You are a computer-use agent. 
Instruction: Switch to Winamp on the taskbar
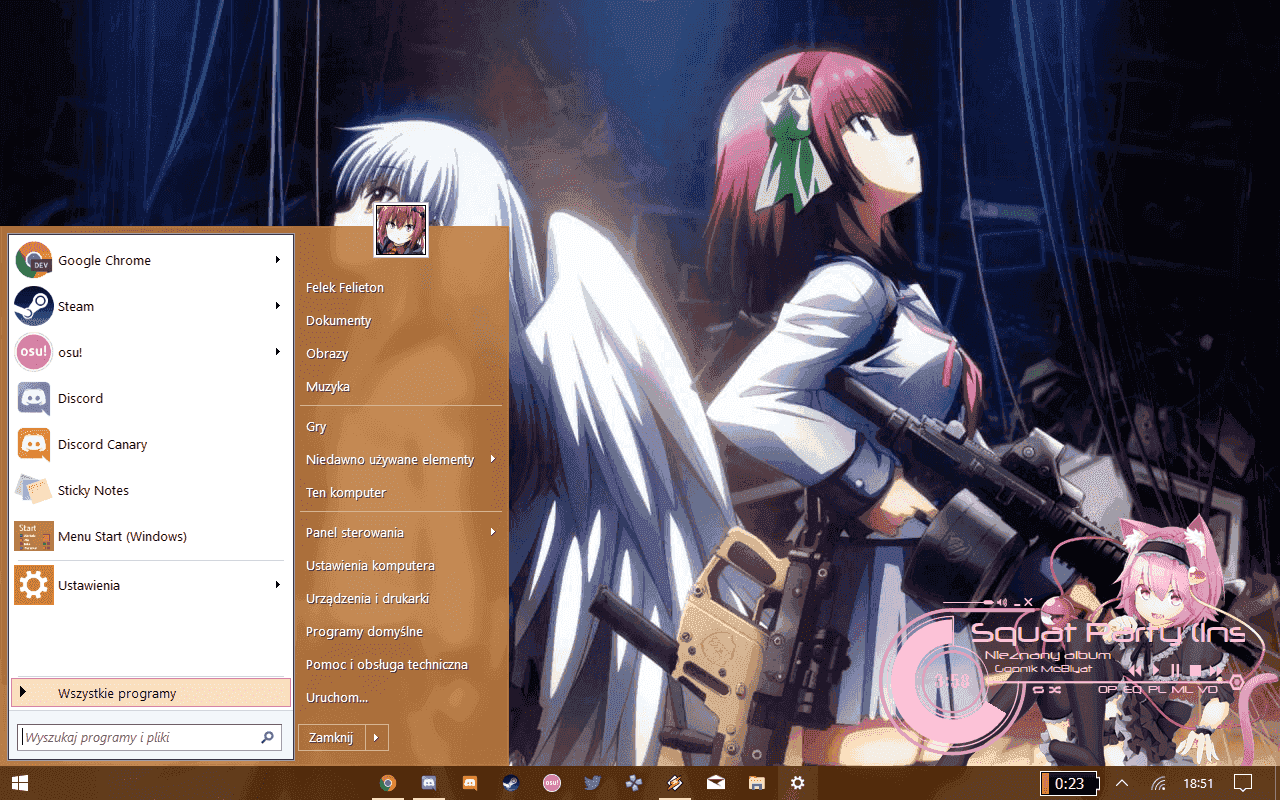674,783
